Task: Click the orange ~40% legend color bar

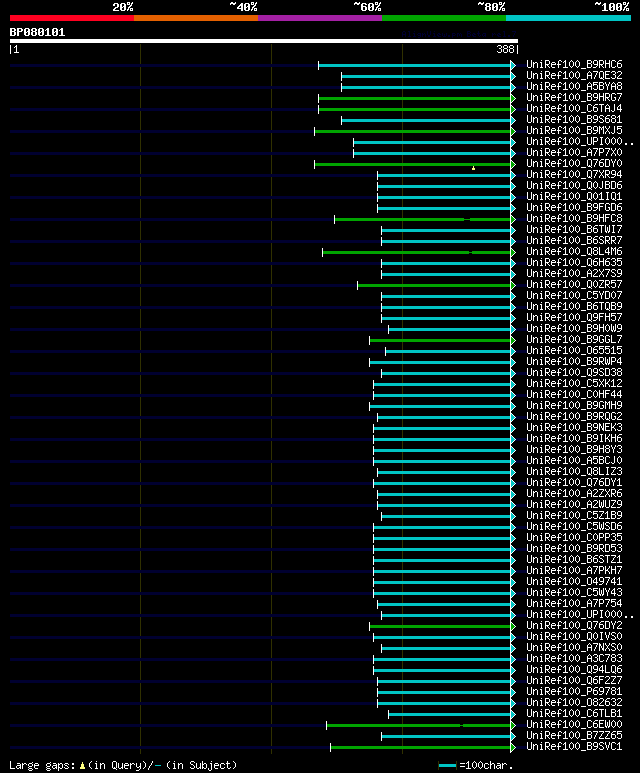Action: (x=196, y=18)
